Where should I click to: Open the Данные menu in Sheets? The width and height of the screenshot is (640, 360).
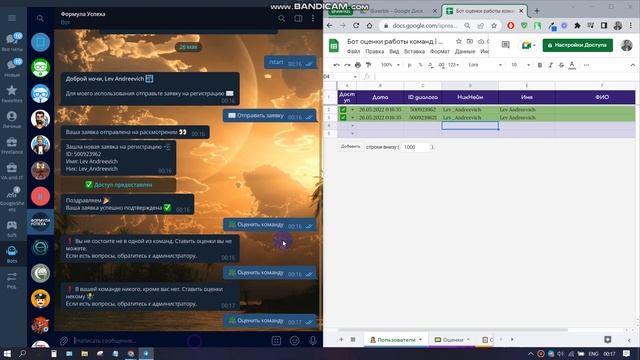pos(464,51)
